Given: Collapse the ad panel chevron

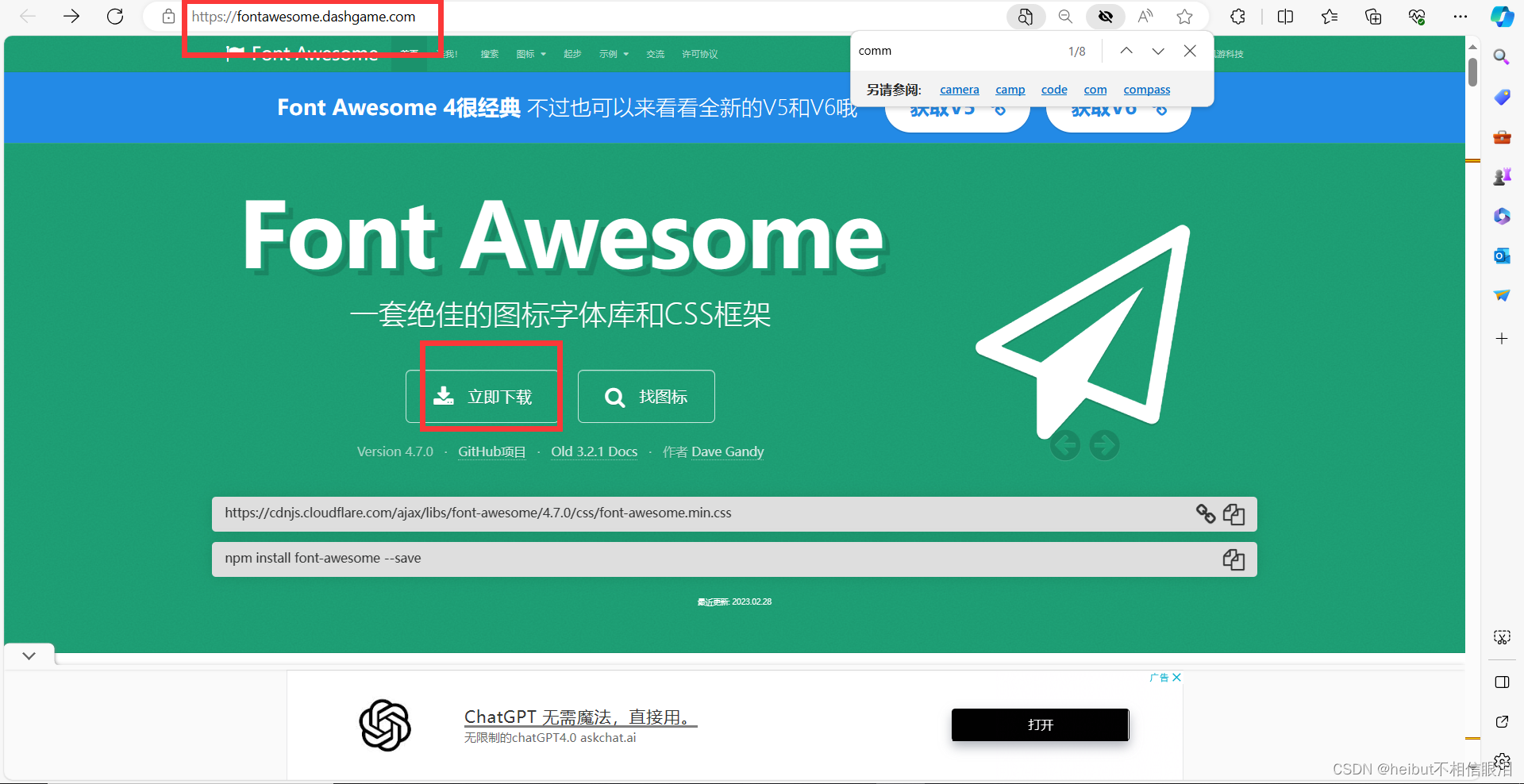Looking at the screenshot, I should click(x=29, y=655).
